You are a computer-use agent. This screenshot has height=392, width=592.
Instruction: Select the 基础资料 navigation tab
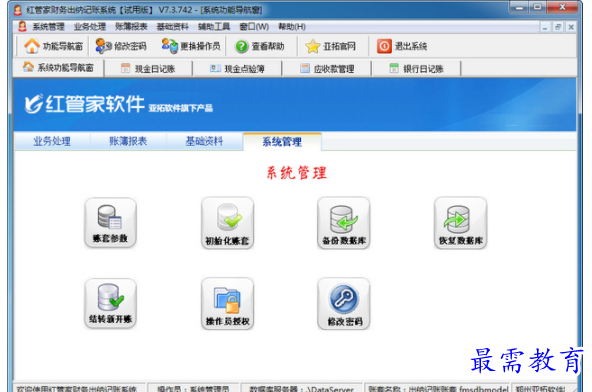pyautogui.click(x=204, y=141)
